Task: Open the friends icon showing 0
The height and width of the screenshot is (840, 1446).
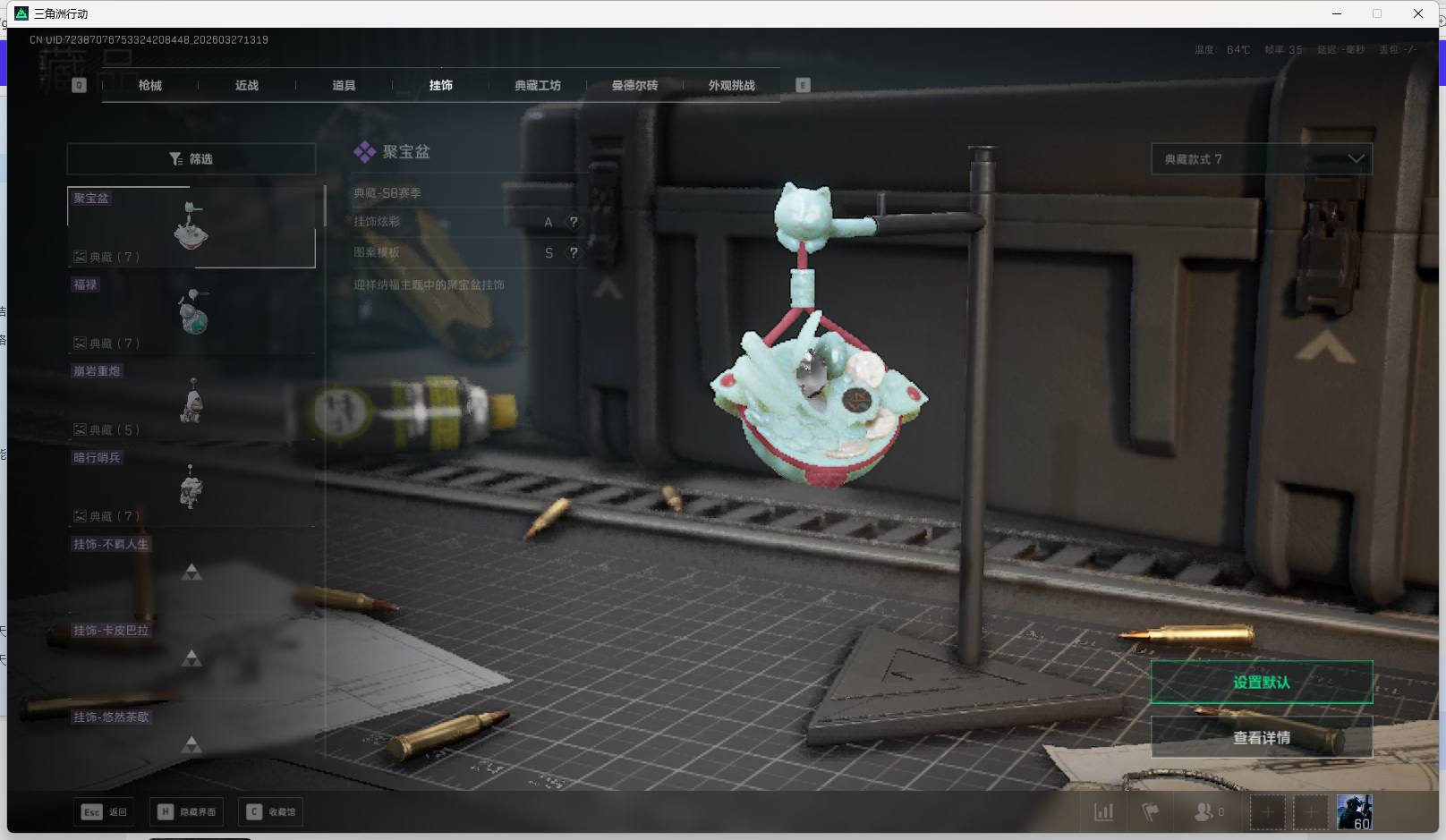Action: pos(1209,812)
